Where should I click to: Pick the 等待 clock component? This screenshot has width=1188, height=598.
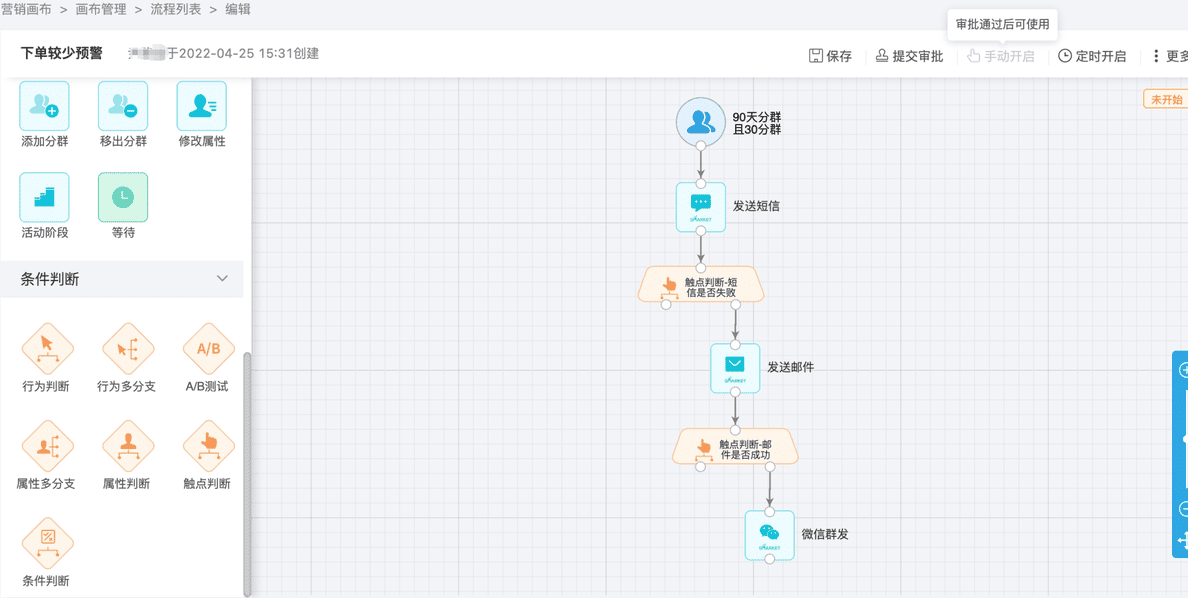click(123, 197)
